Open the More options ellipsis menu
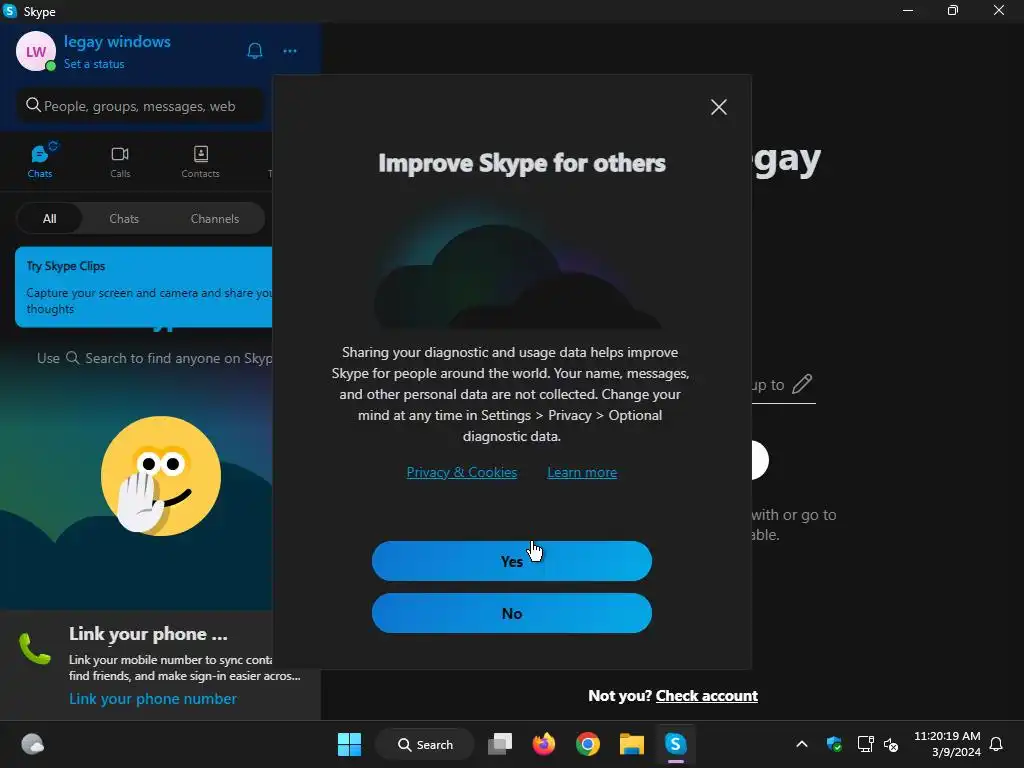Viewport: 1024px width, 768px height. (x=290, y=51)
